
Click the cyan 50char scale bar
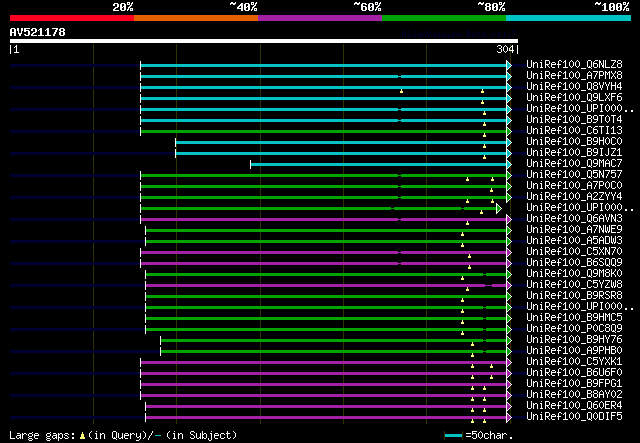pos(453,435)
